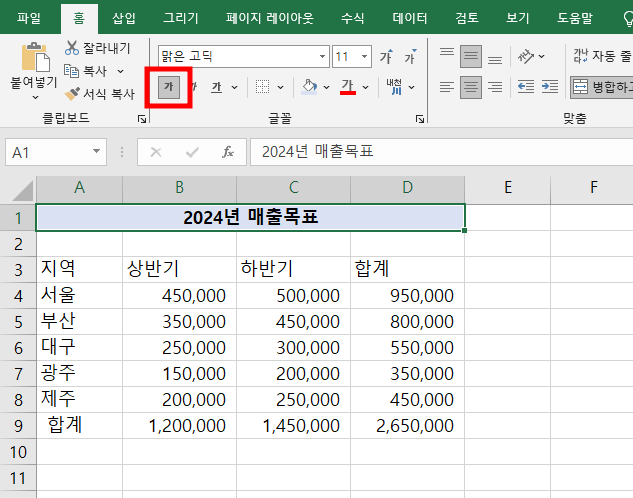Switch to the 검토 tab

point(467,18)
